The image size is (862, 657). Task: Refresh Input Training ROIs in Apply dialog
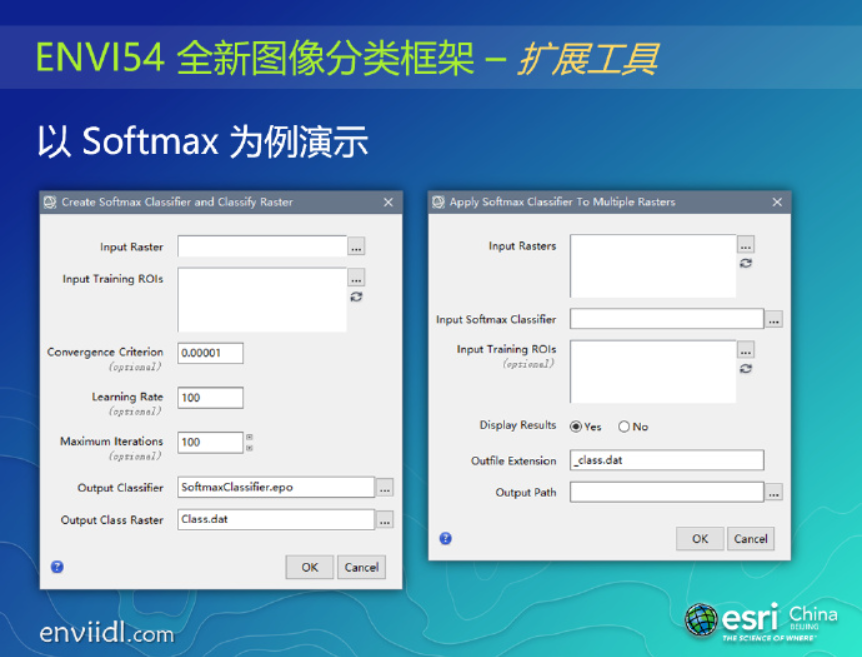click(x=745, y=368)
